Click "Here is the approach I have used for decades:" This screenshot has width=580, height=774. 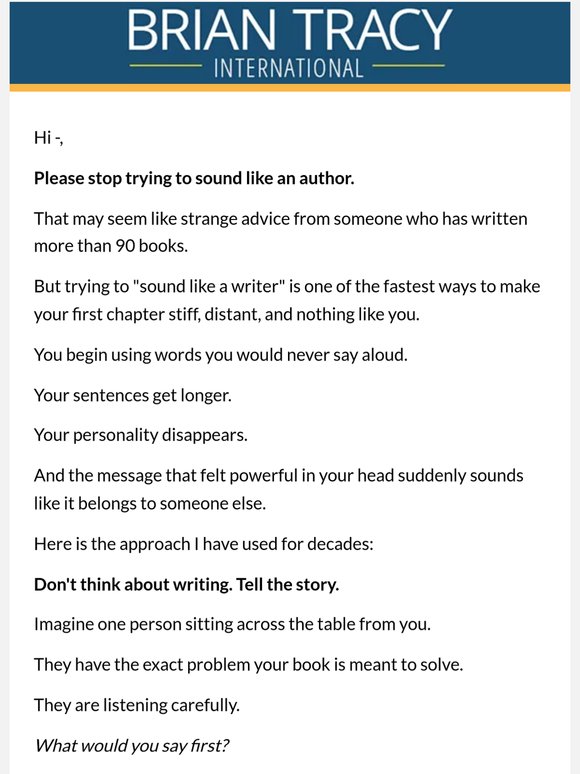203,544
